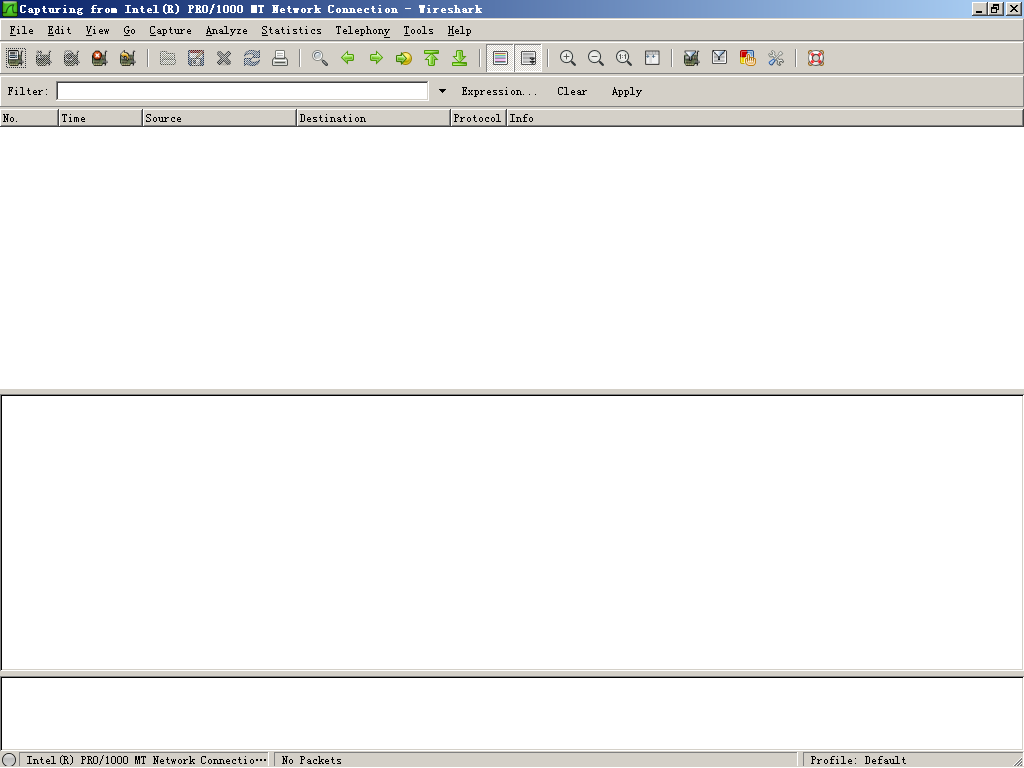The width and height of the screenshot is (1024, 768).
Task: Open the preferences wrench icon
Action: pyautogui.click(x=776, y=58)
